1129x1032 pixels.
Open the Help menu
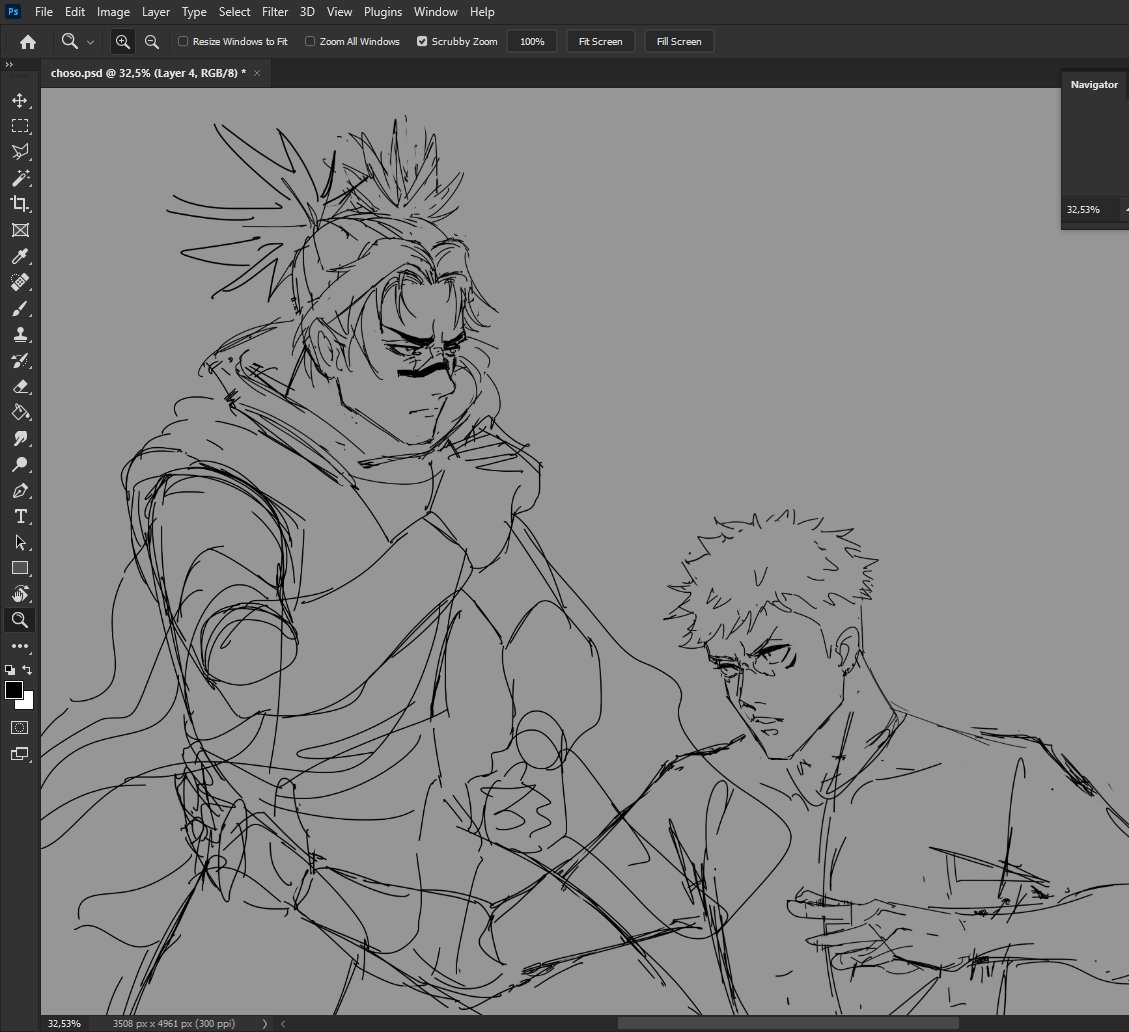point(482,12)
